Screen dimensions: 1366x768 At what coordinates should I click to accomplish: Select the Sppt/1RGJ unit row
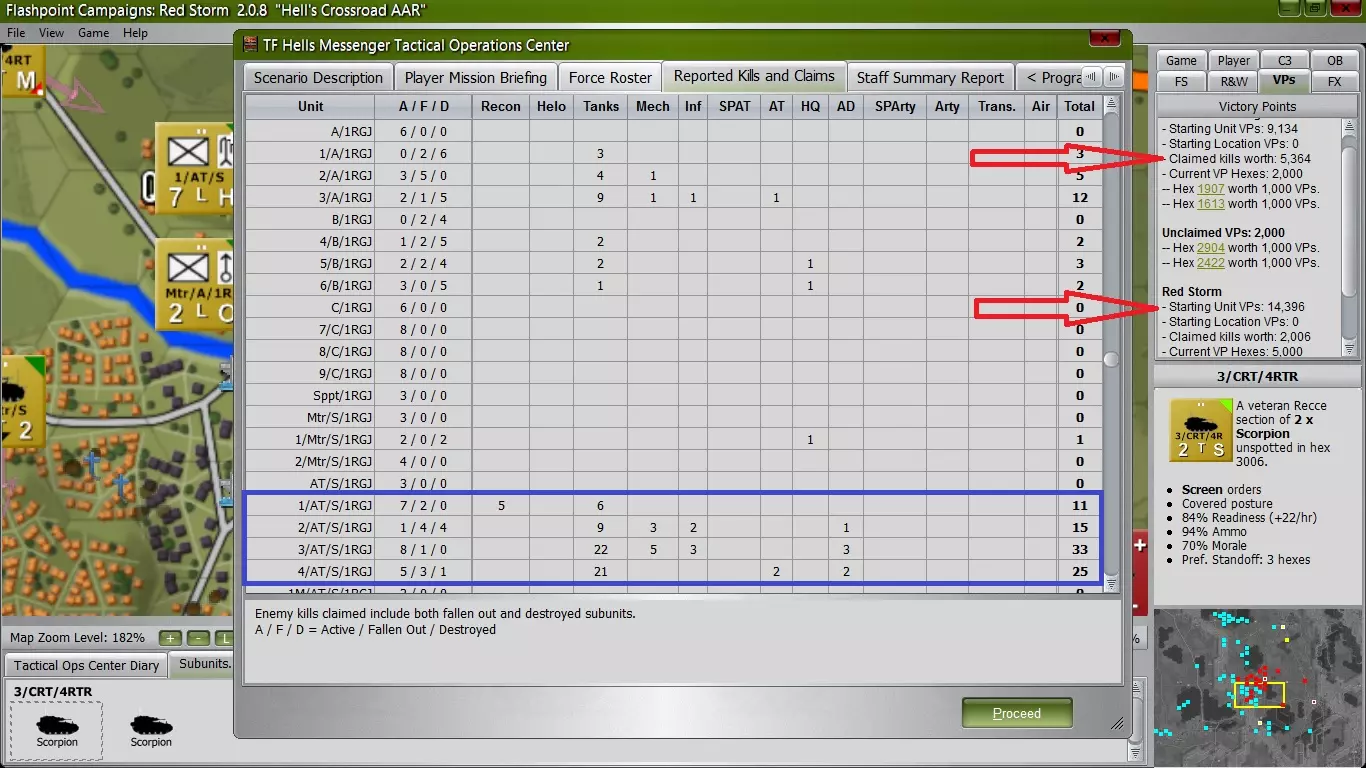(x=672, y=395)
